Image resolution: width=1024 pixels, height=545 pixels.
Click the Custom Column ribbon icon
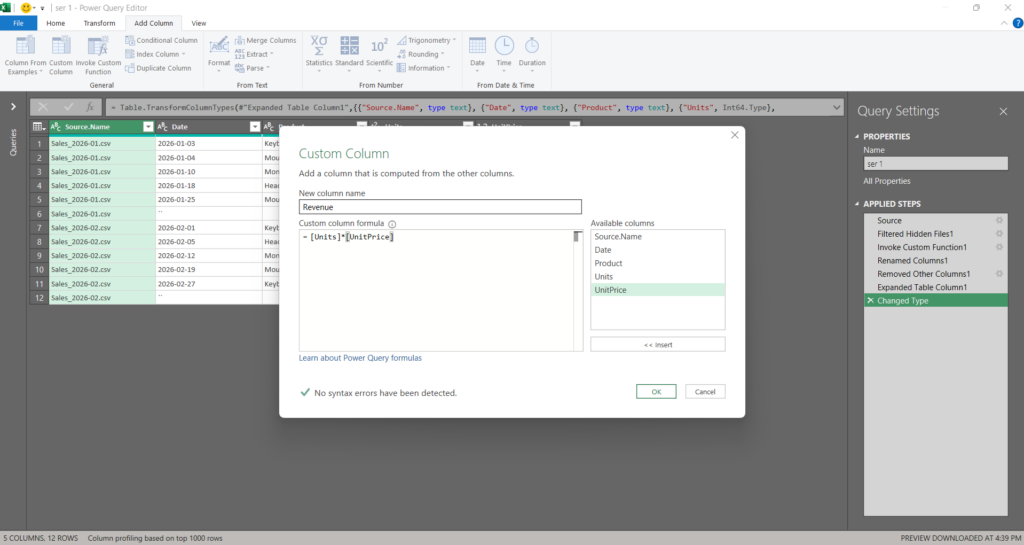(61, 47)
